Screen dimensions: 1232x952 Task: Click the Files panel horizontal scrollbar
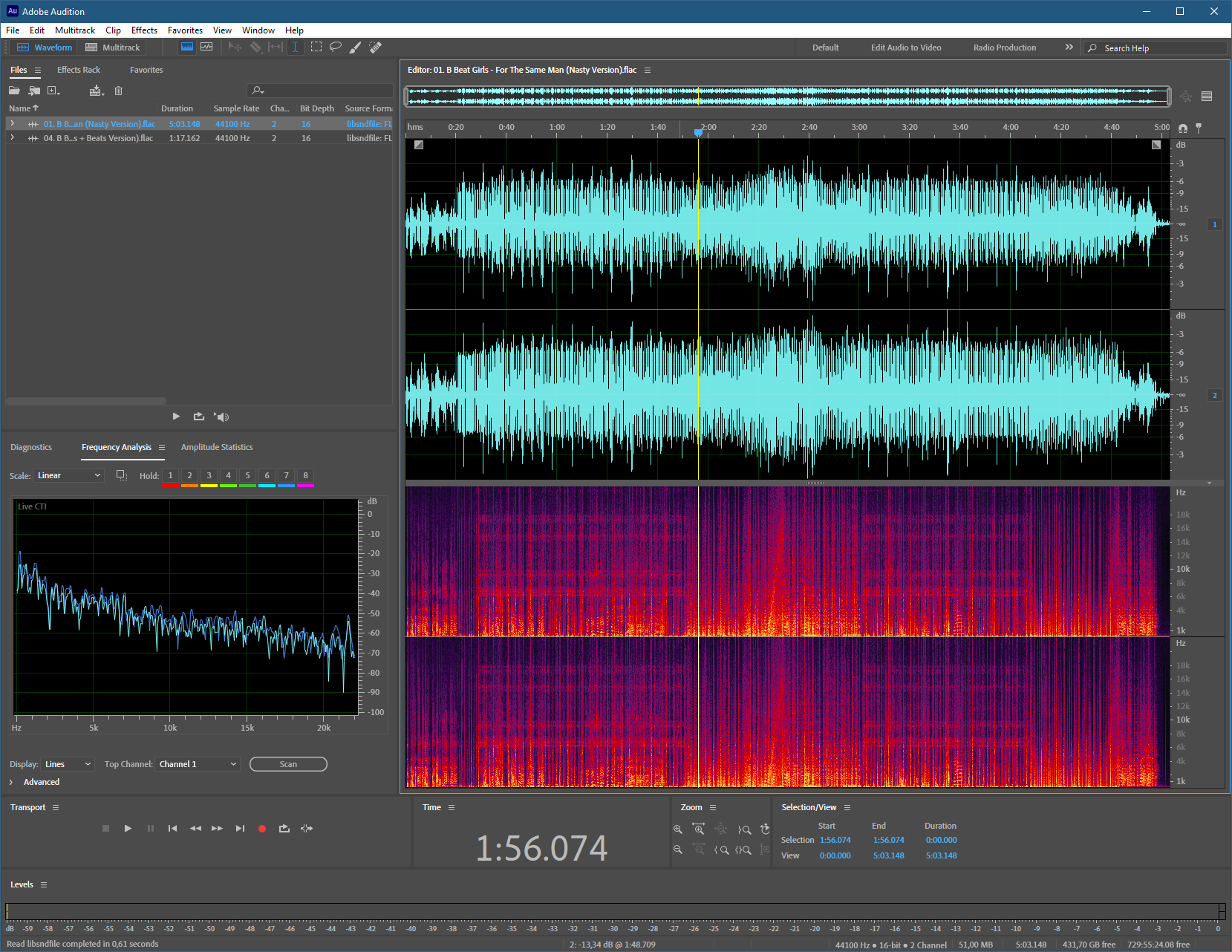point(86,401)
